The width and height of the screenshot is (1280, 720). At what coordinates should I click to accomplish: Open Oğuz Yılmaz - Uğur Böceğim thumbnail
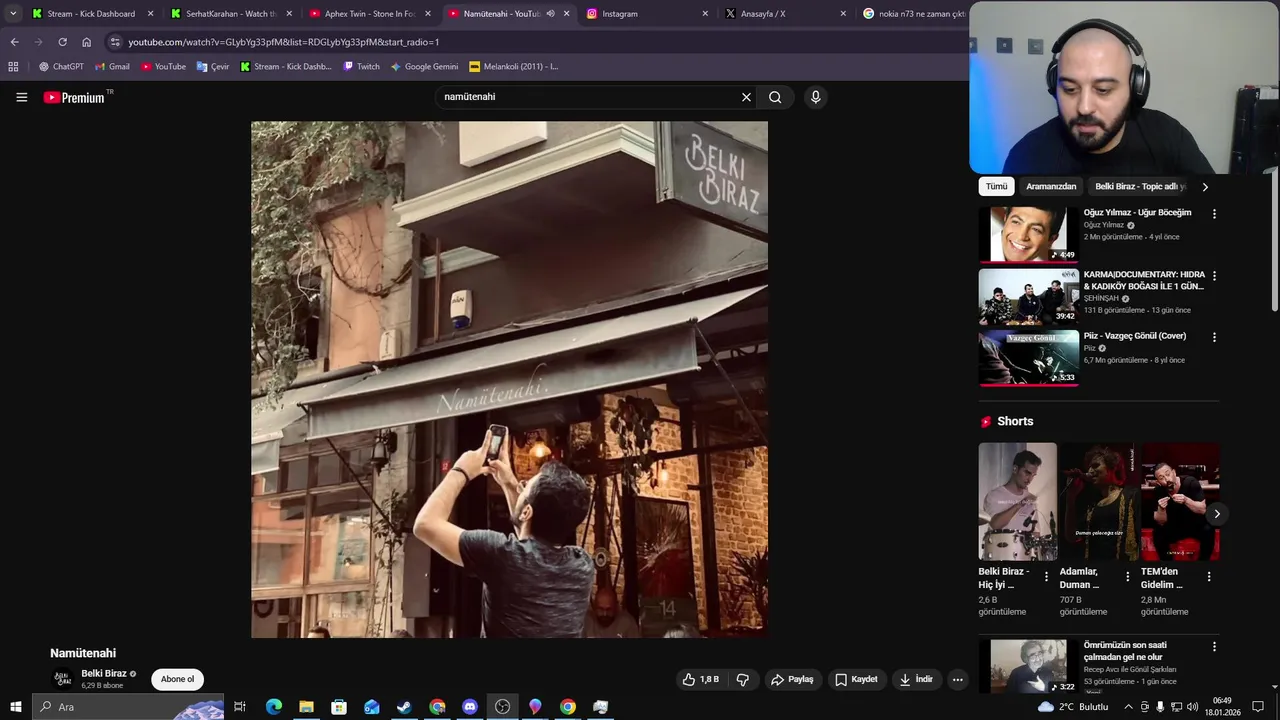pyautogui.click(x=1029, y=234)
